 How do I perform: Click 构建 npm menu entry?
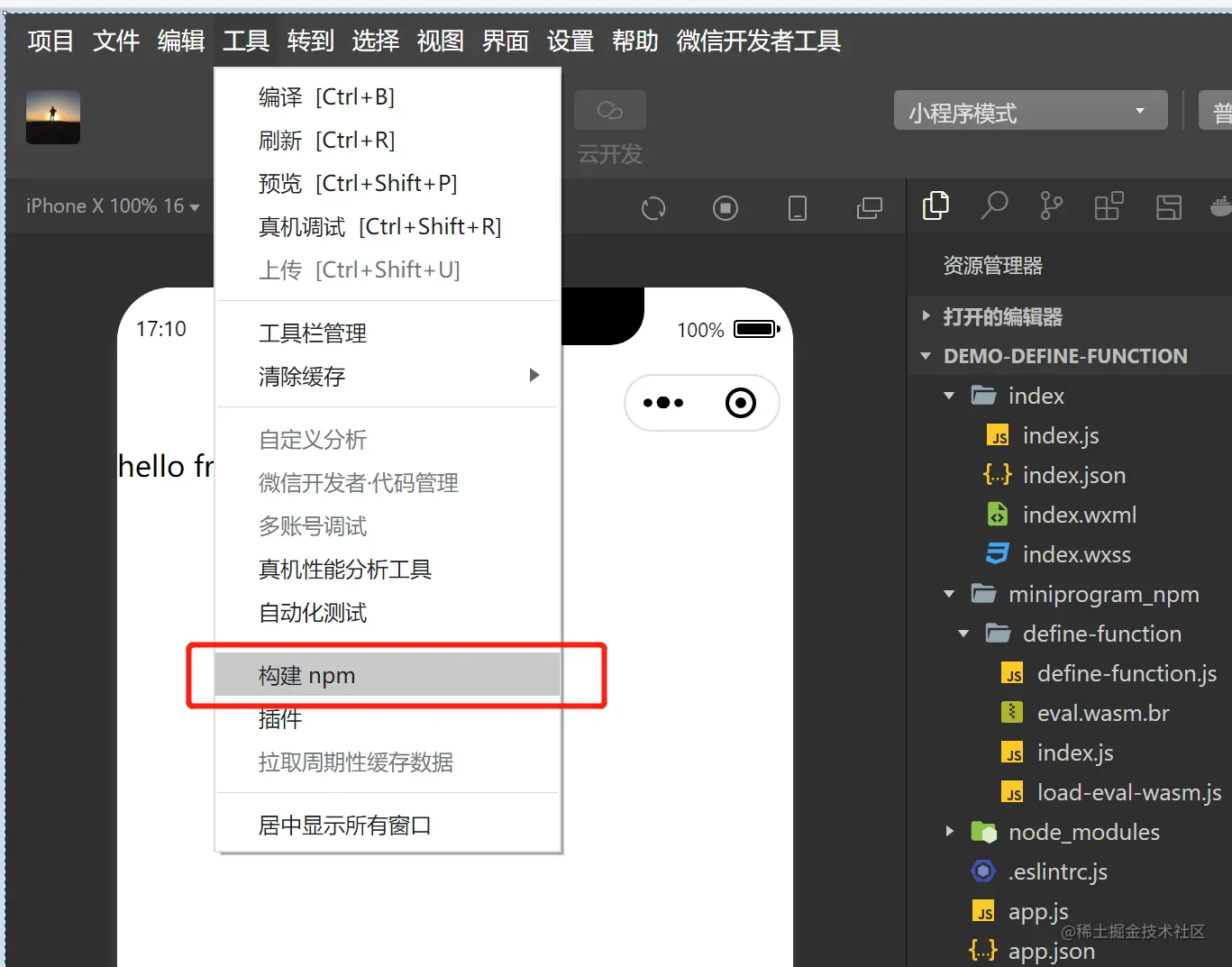click(388, 675)
